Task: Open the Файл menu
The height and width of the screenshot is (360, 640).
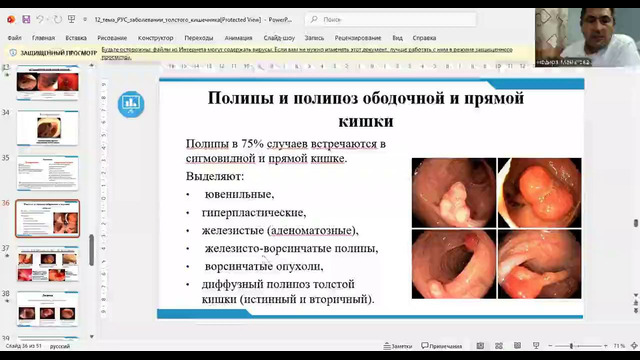Action: (14, 38)
